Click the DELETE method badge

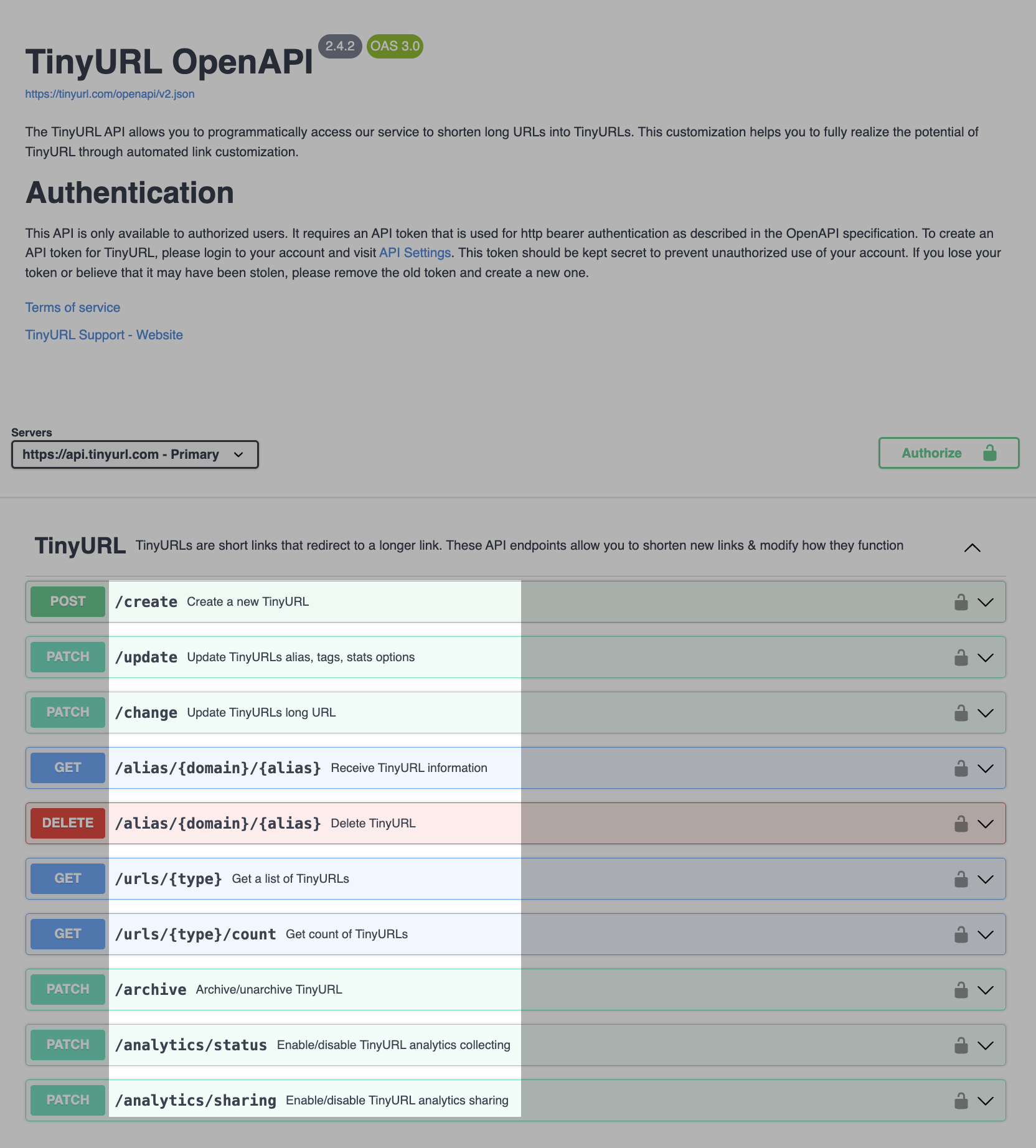[68, 823]
